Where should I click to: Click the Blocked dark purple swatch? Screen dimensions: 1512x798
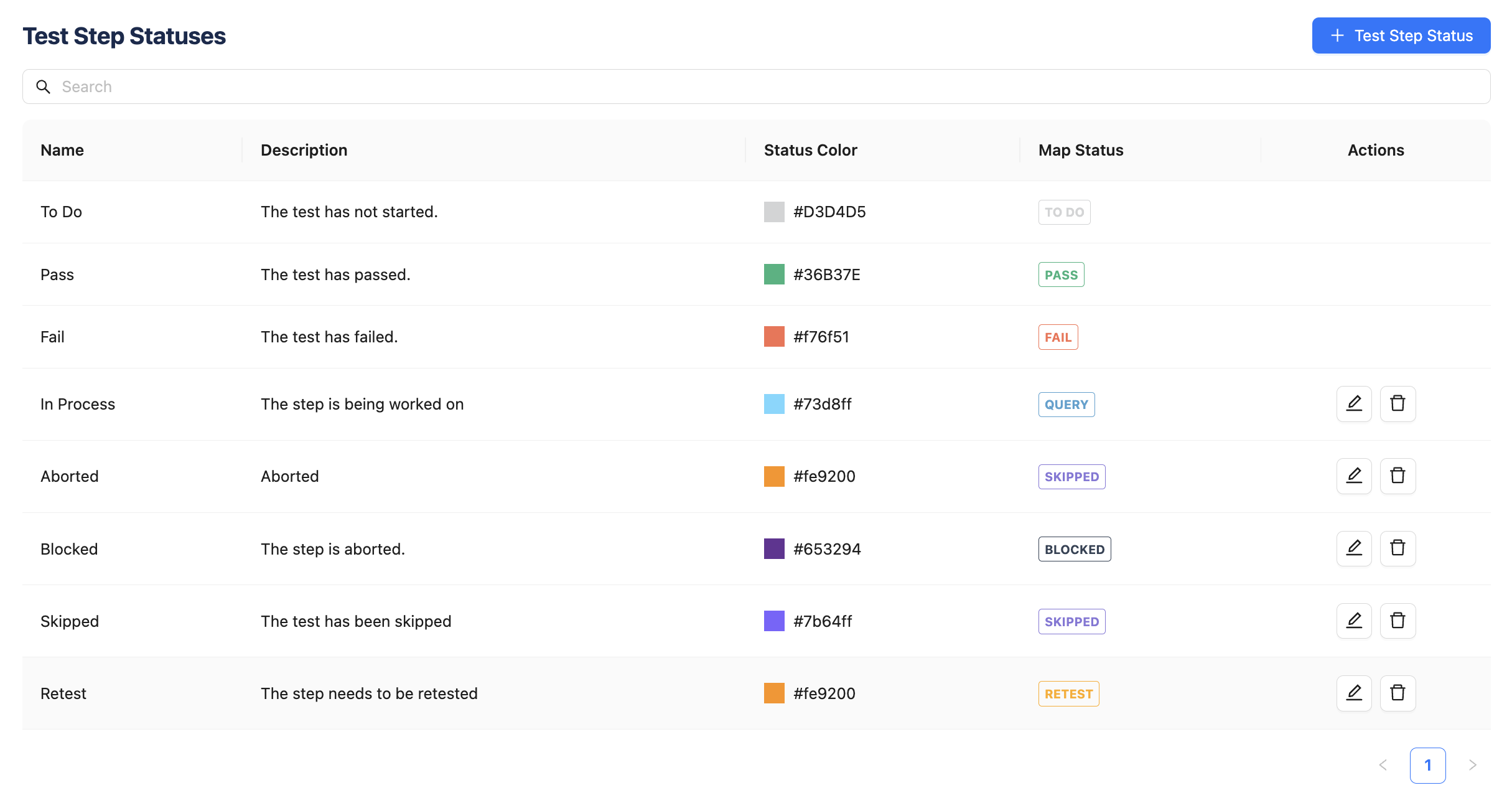pyautogui.click(x=774, y=548)
